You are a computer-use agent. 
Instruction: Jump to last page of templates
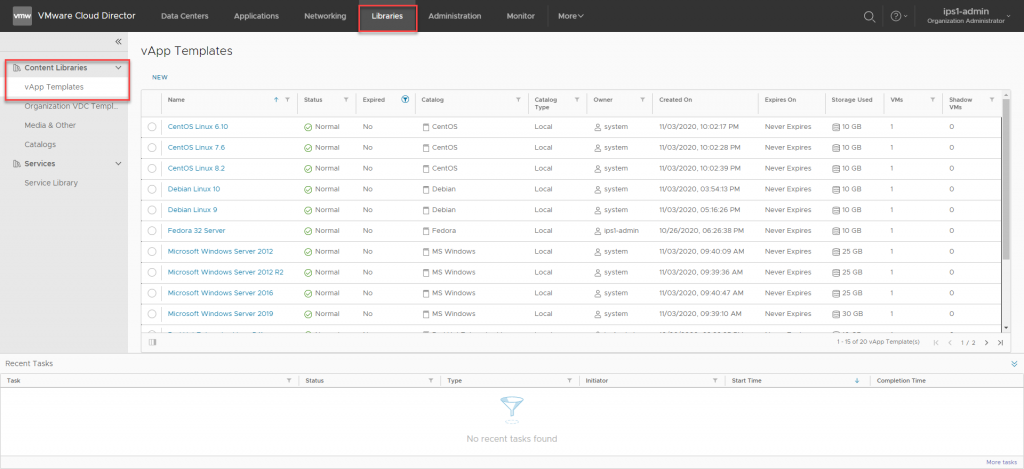999,342
